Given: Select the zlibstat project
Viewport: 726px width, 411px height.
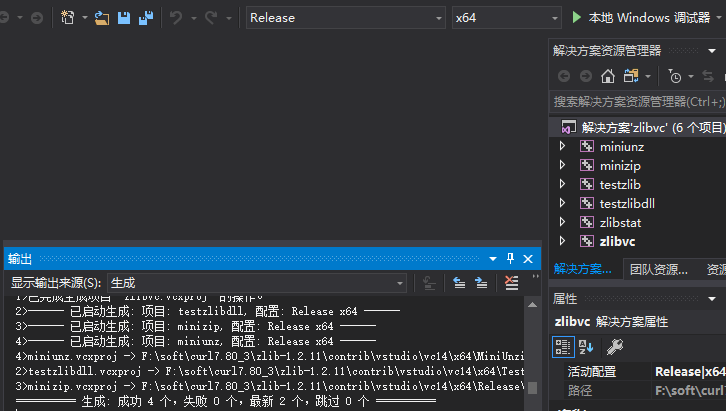Looking at the screenshot, I should click(x=620, y=223).
